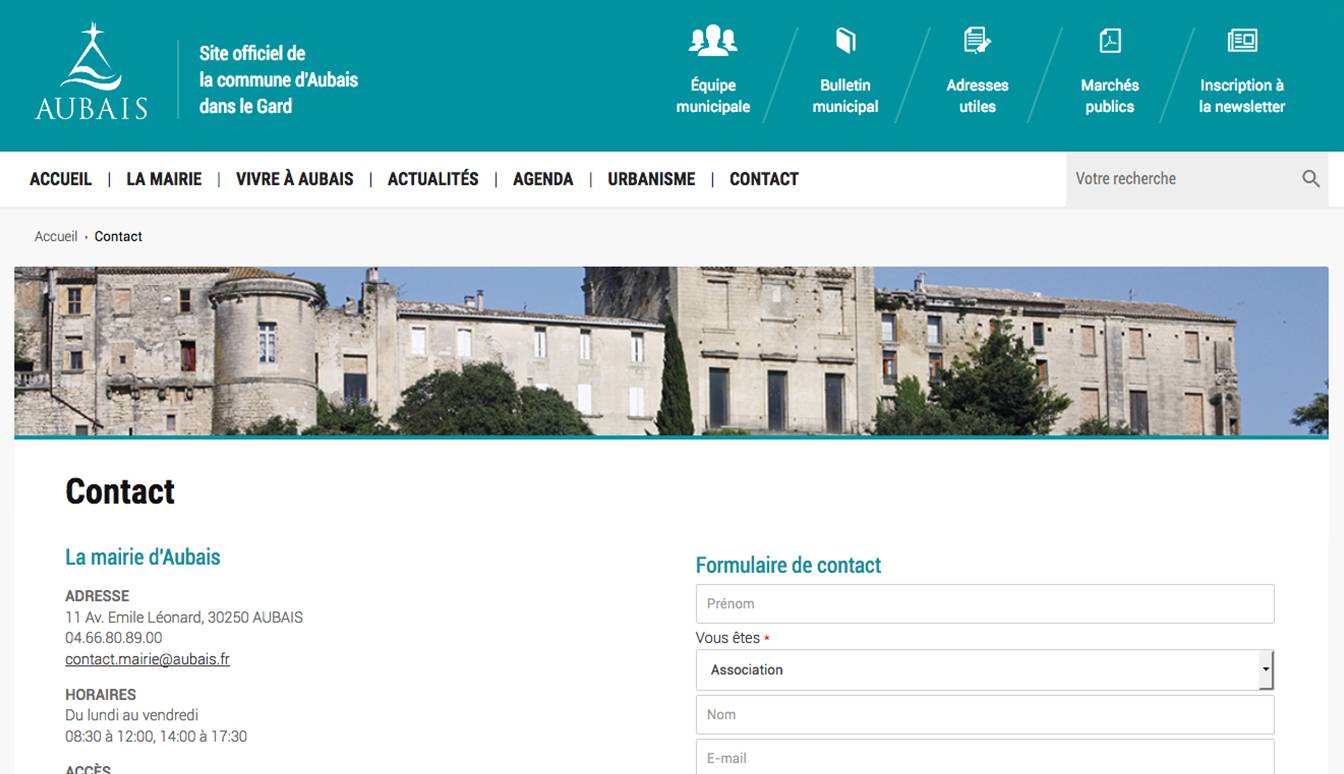Click the Contact breadcrumb text
Screen dimensions: 1344x774
coord(118,237)
